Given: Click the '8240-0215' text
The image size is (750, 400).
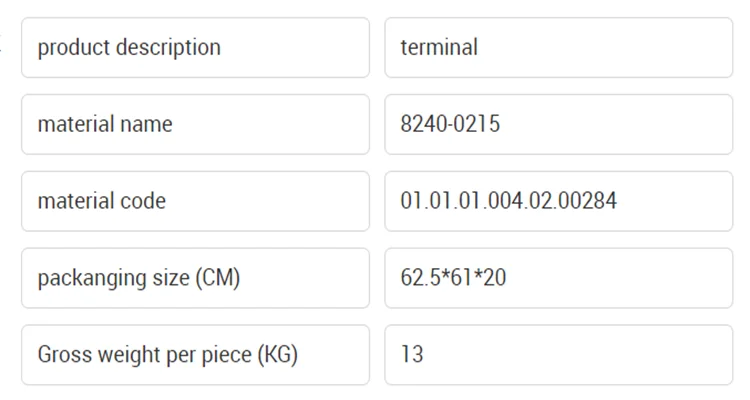Looking at the screenshot, I should point(450,124).
